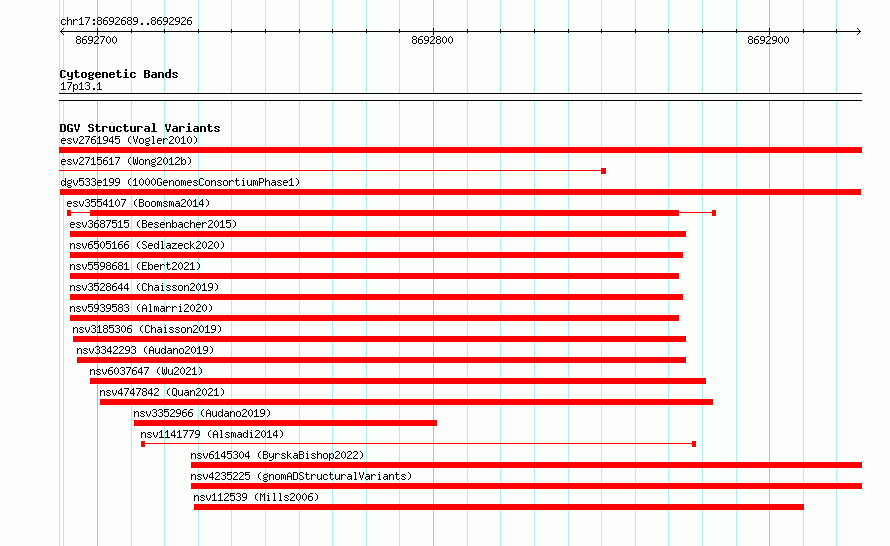Viewport: 890px width, 546px height.
Task: Click nsv112539 (Mills2006) label
Action: pyautogui.click(x=256, y=497)
